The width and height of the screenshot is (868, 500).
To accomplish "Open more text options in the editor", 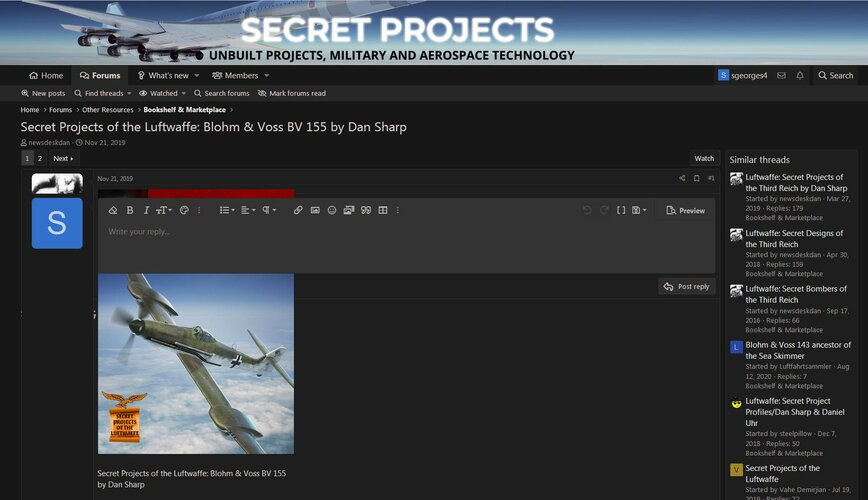I will tap(199, 210).
